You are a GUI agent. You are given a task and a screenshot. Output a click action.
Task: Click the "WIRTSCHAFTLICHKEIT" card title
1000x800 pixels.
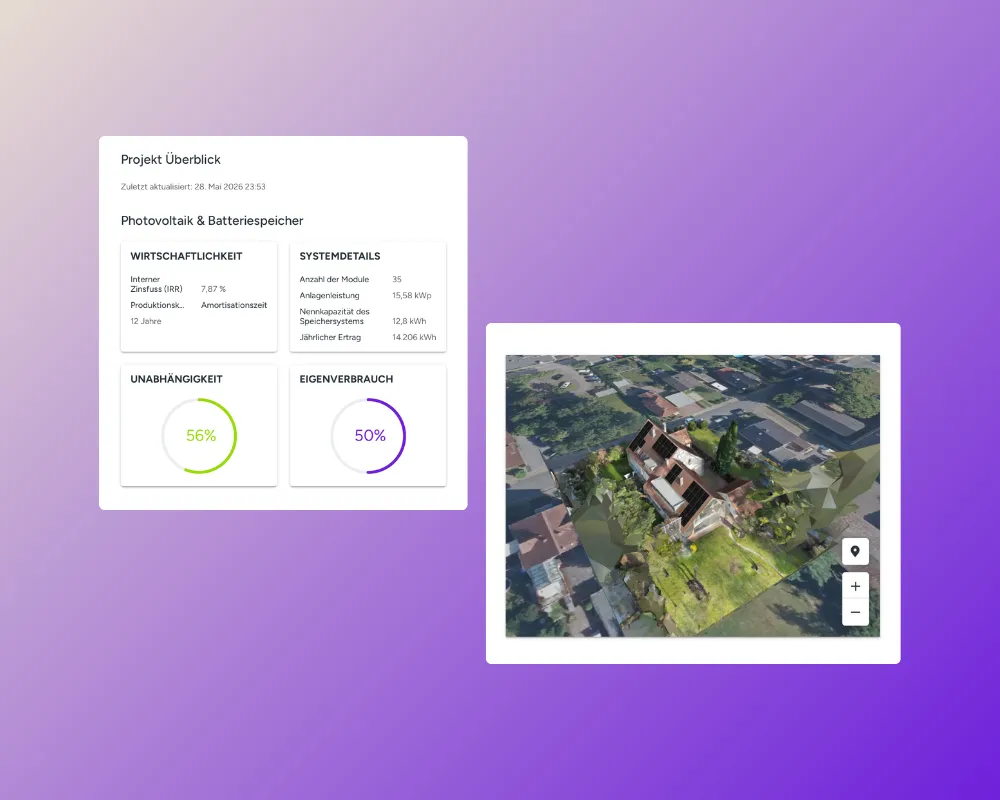click(186, 256)
